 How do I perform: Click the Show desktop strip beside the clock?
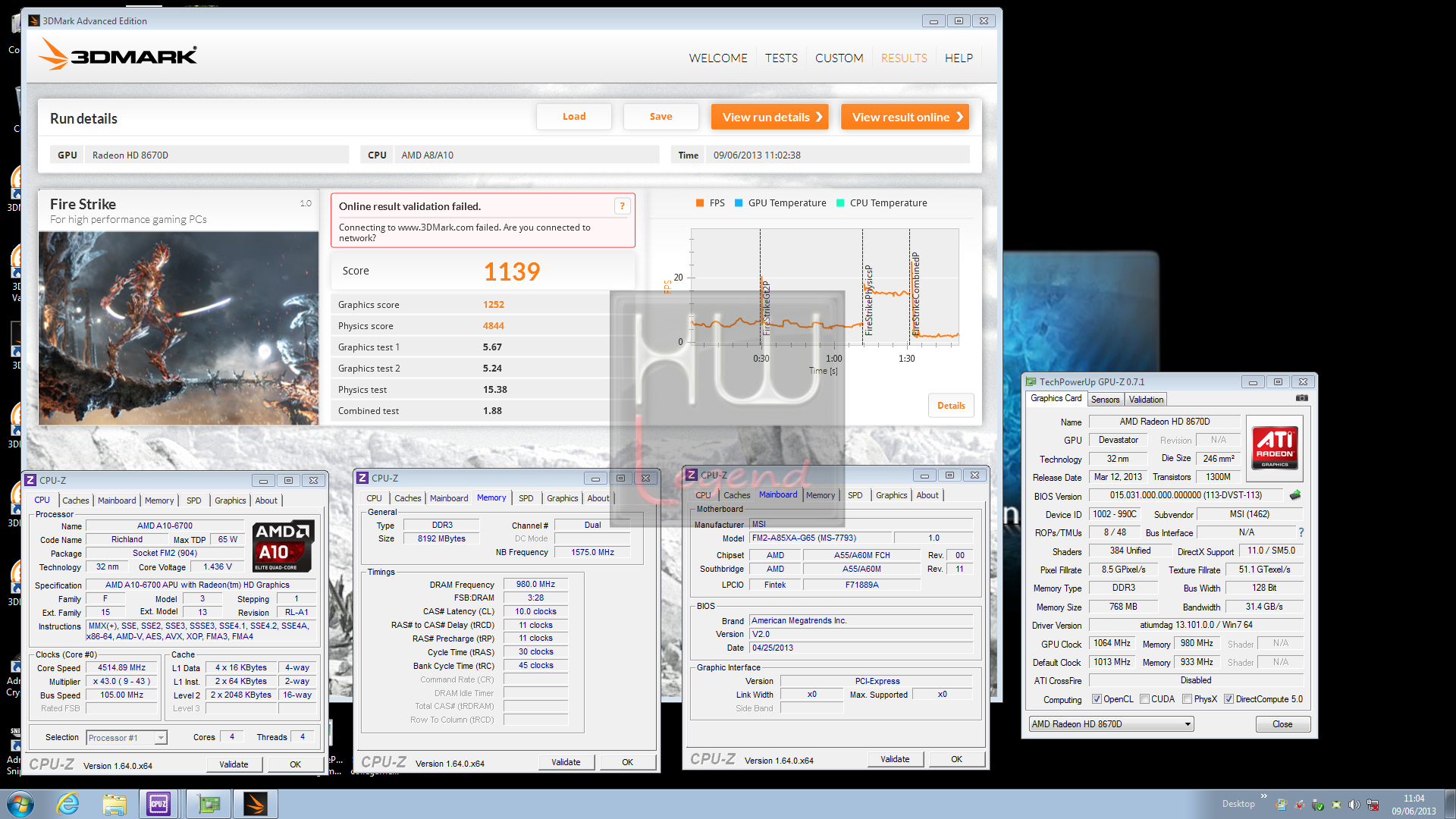pyautogui.click(x=1450, y=804)
